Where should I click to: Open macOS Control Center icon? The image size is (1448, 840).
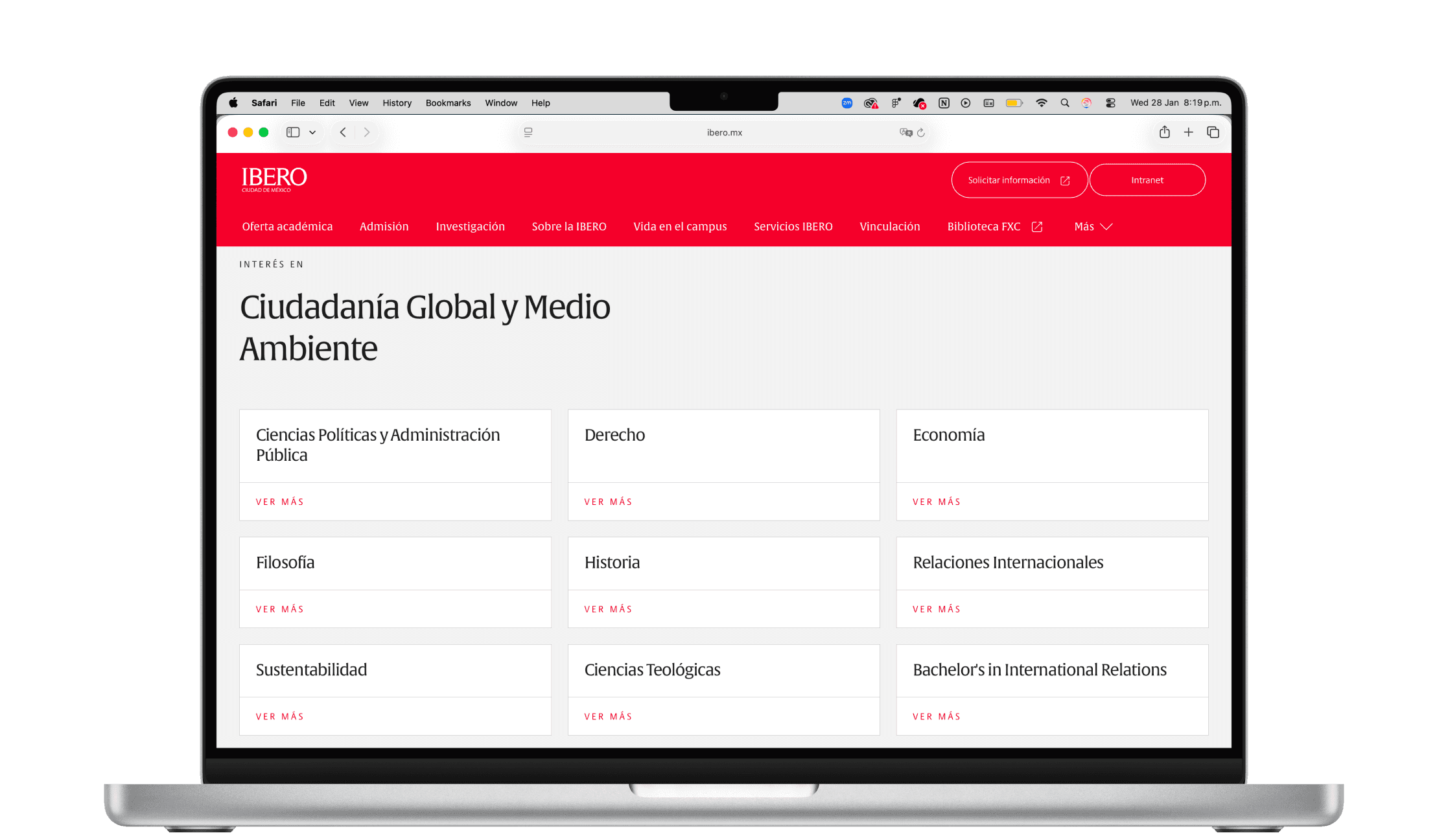pos(1110,103)
